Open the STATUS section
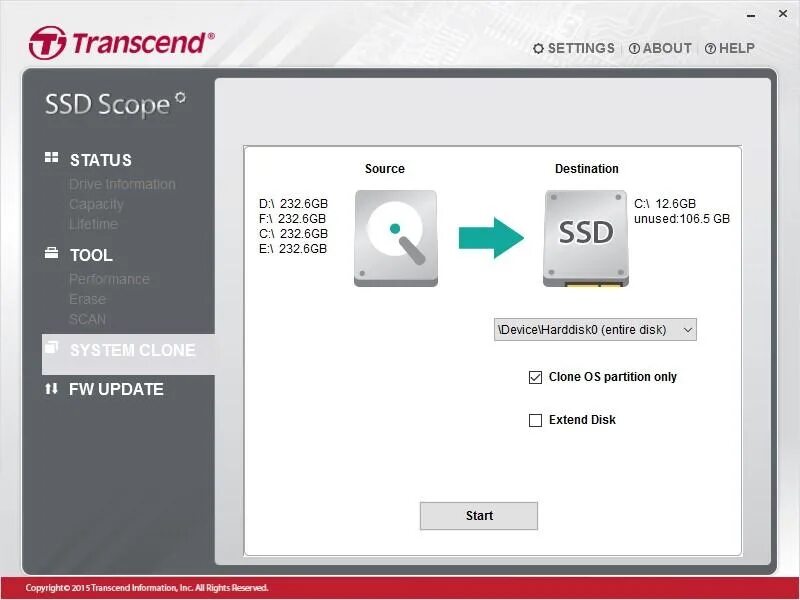800x600 pixels. (x=101, y=160)
